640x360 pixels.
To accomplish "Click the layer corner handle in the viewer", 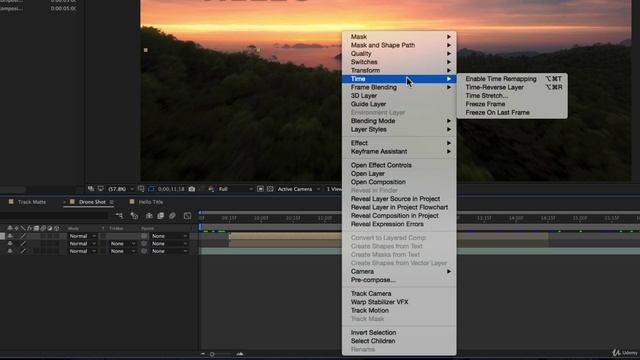I will pyautogui.click(x=146, y=50).
